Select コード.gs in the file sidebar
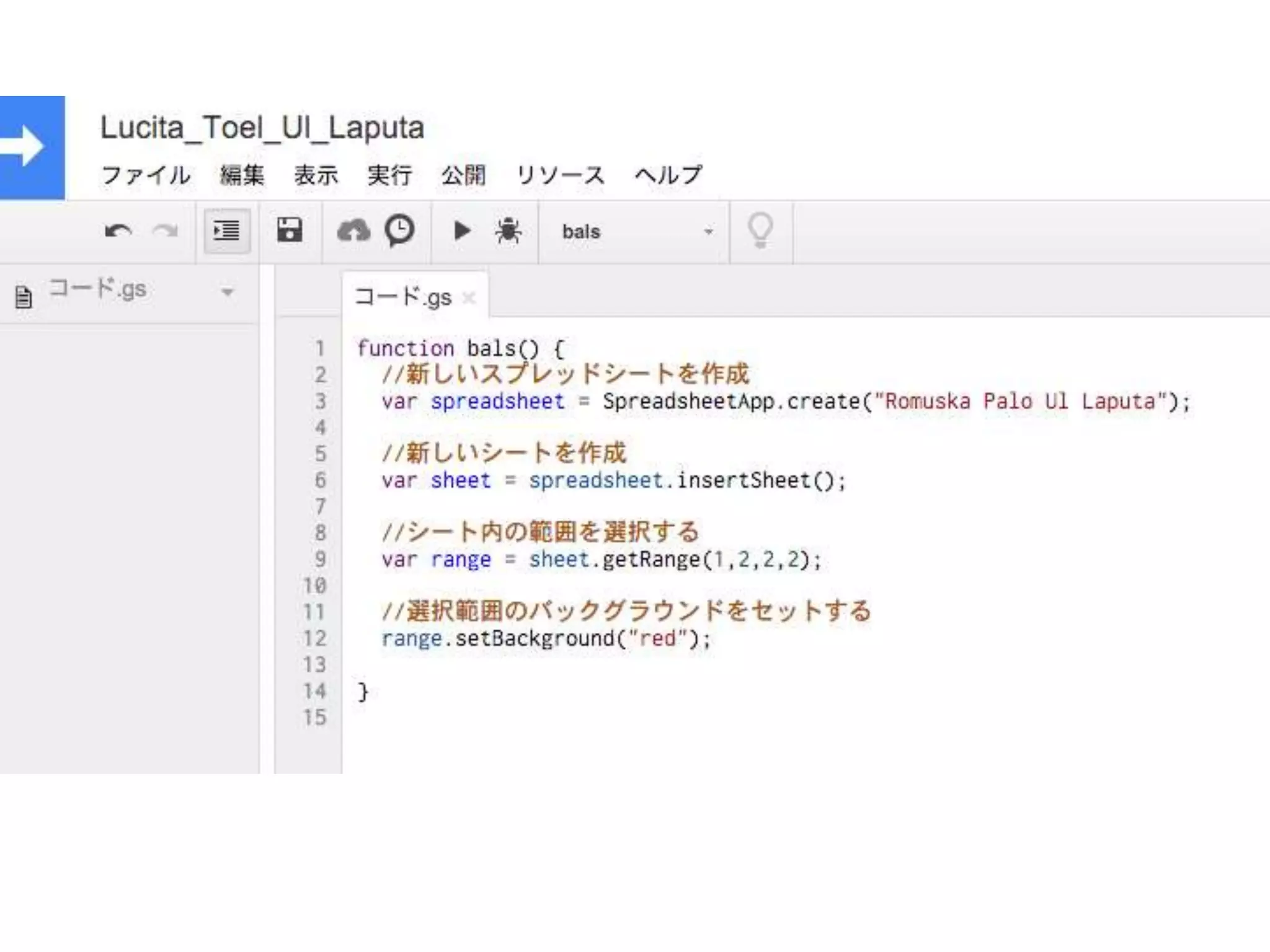Screen dimensions: 1270x952 pos(97,289)
